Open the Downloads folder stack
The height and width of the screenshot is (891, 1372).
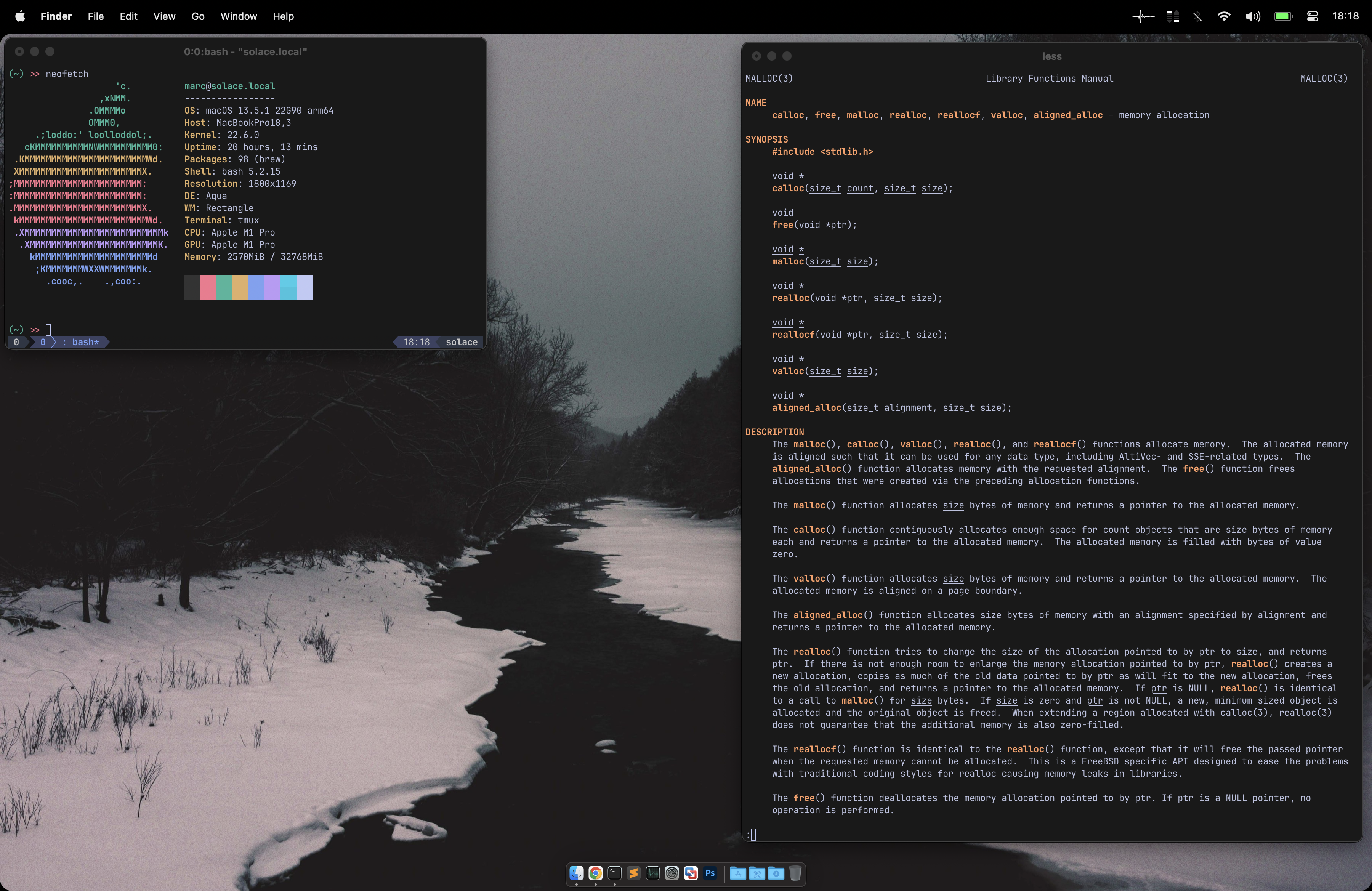coord(776,873)
